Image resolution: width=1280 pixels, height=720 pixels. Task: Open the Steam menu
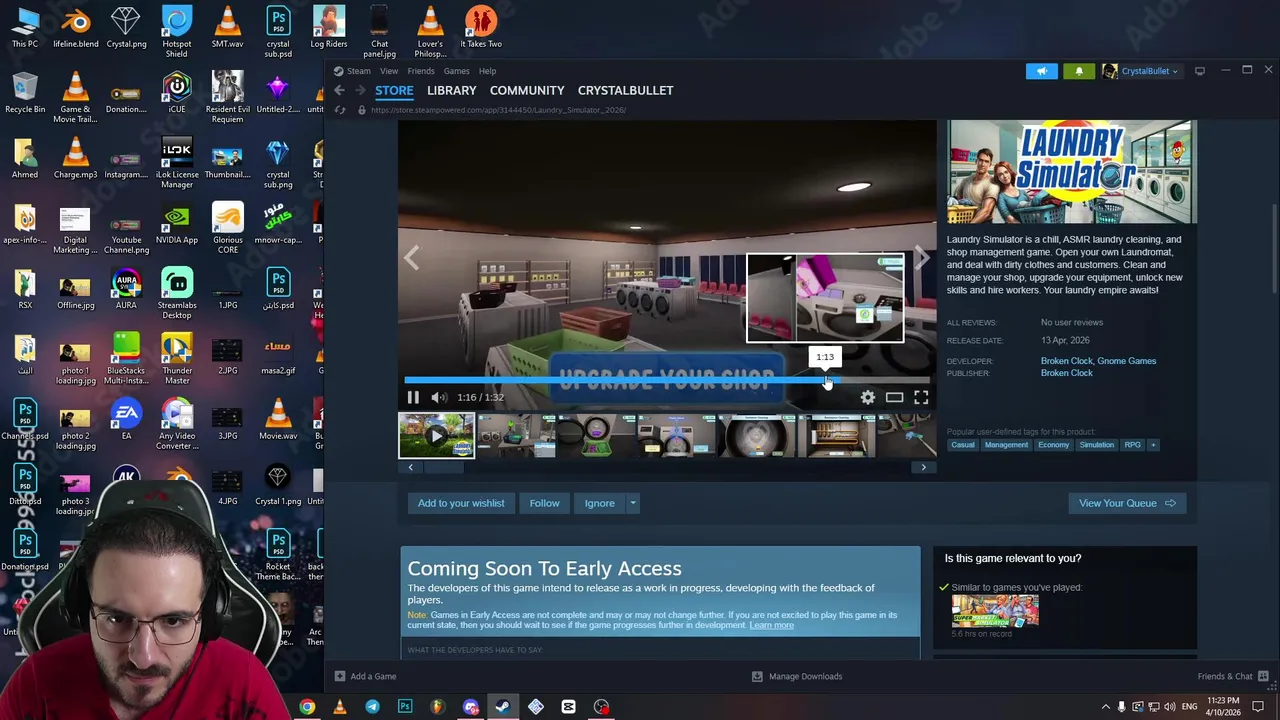pos(358,71)
